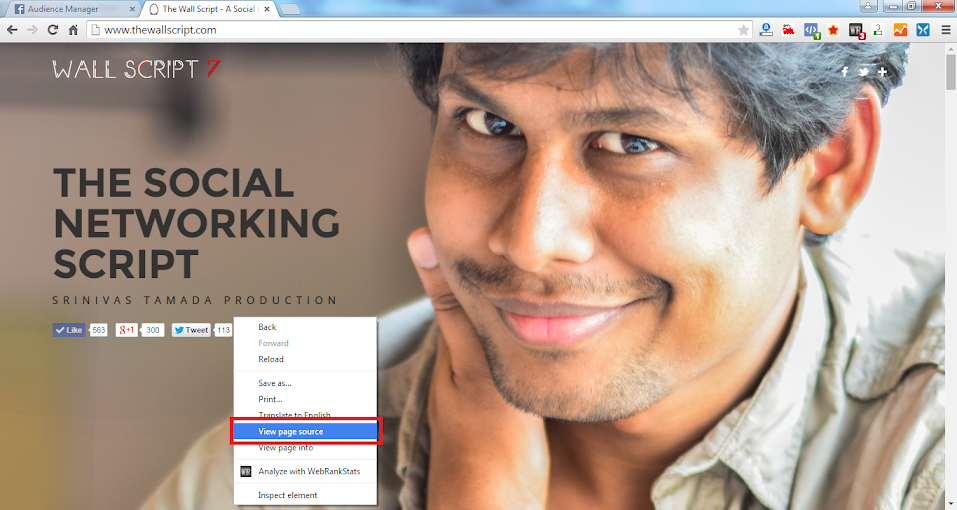The height and width of the screenshot is (510, 957).
Task: Open the blue code tag extension icon
Action: point(811,30)
